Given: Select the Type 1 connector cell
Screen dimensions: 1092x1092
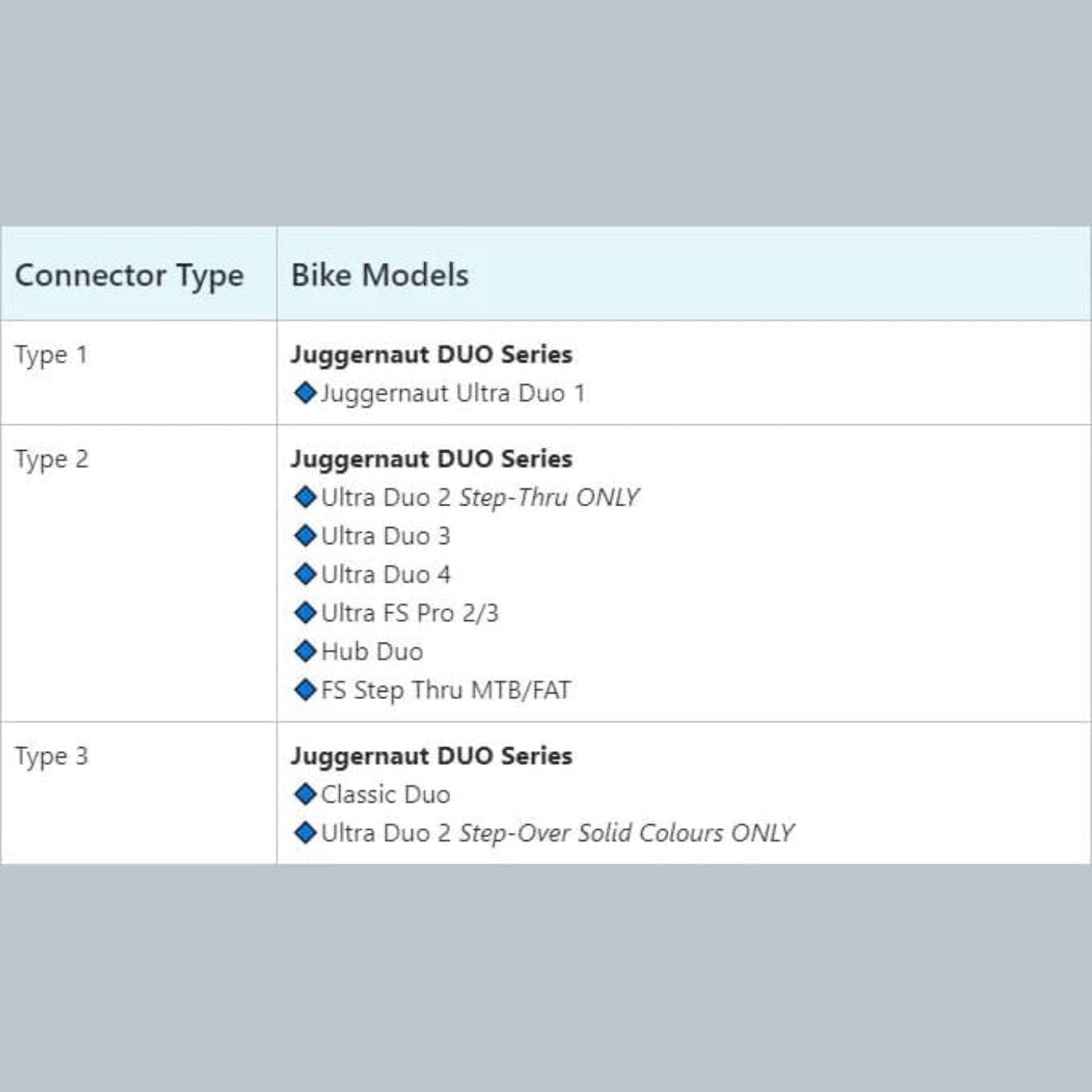Looking at the screenshot, I should point(51,356).
